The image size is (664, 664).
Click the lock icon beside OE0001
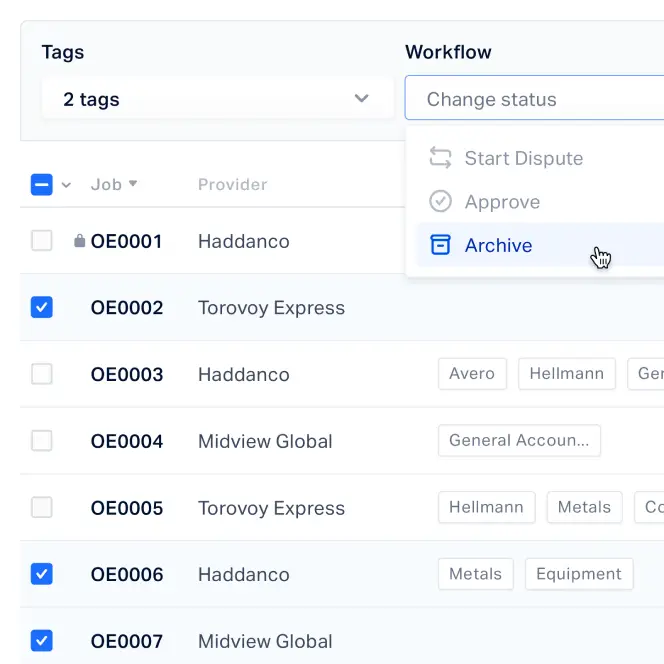79,241
